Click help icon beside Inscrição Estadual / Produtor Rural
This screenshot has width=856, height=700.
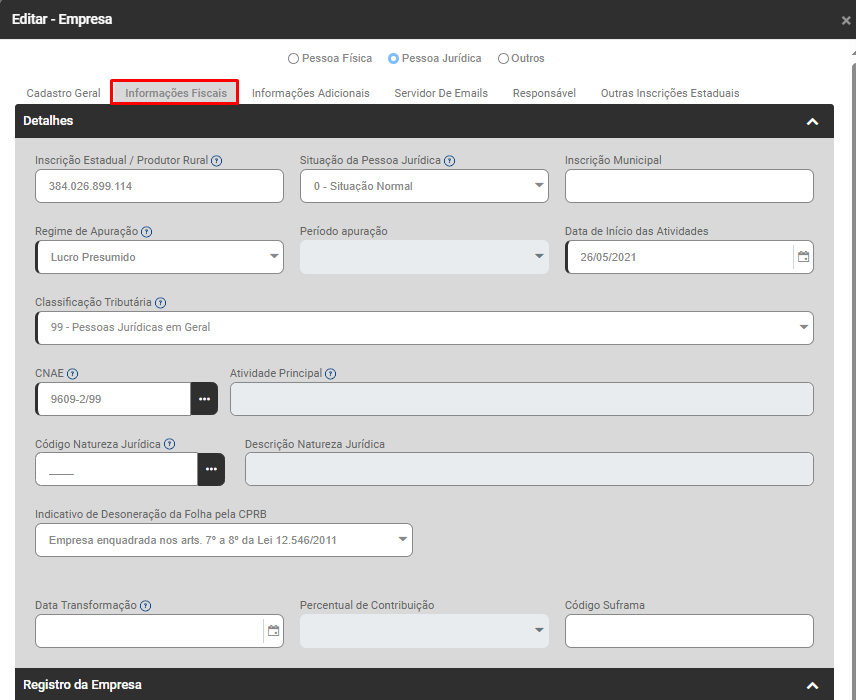(x=217, y=161)
